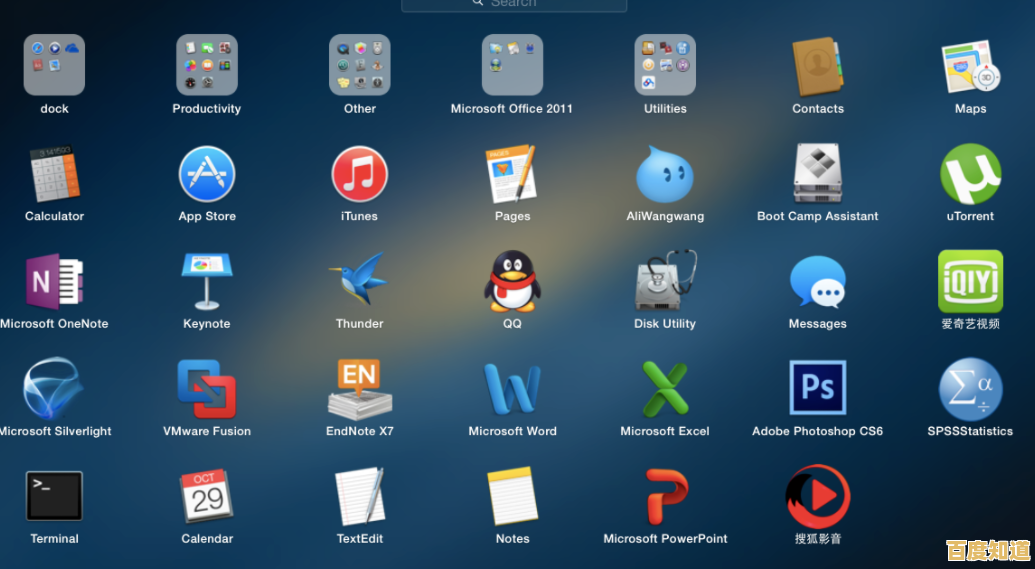Launch the App Store

click(207, 175)
